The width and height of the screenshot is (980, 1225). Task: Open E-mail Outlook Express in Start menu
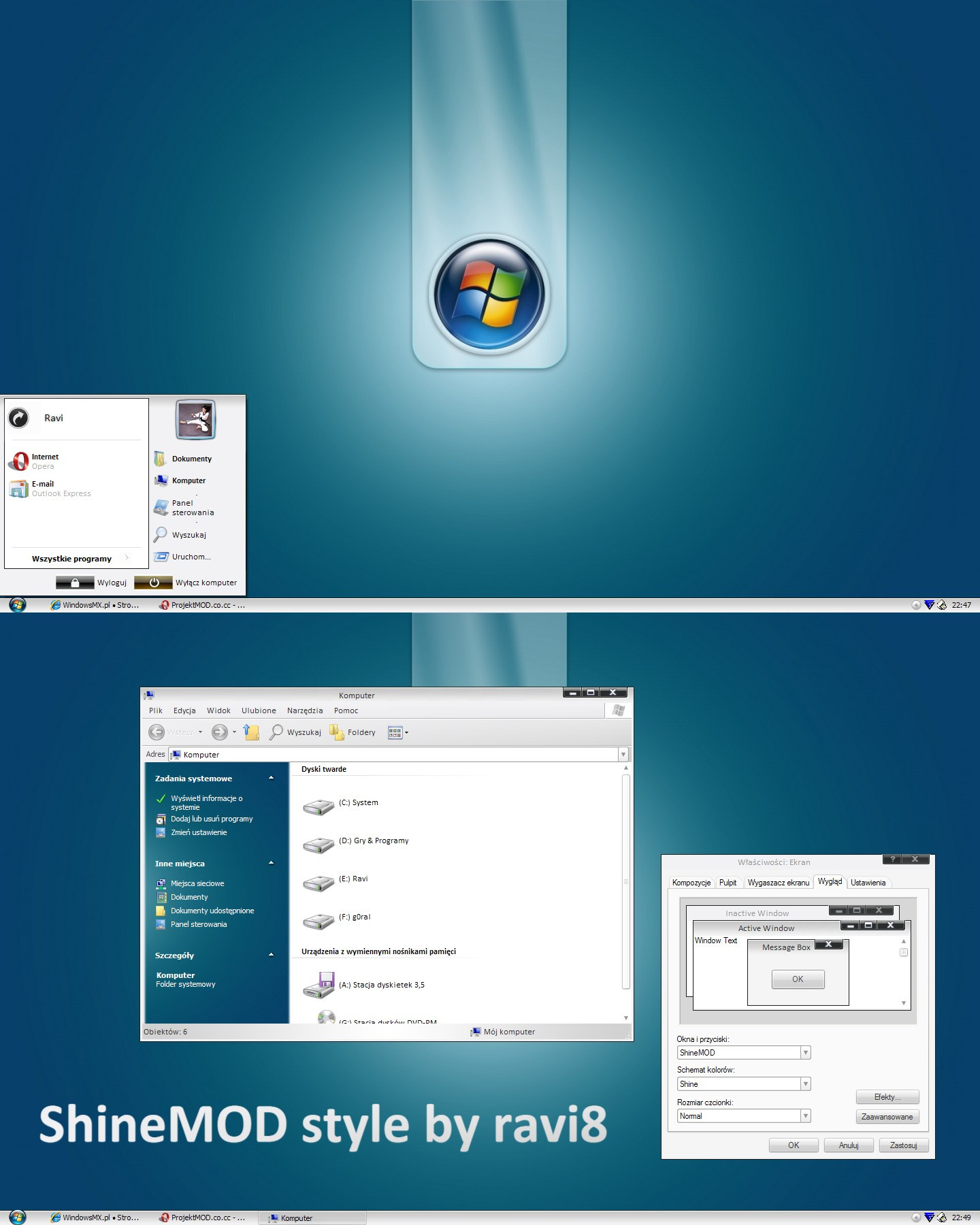click(50, 489)
